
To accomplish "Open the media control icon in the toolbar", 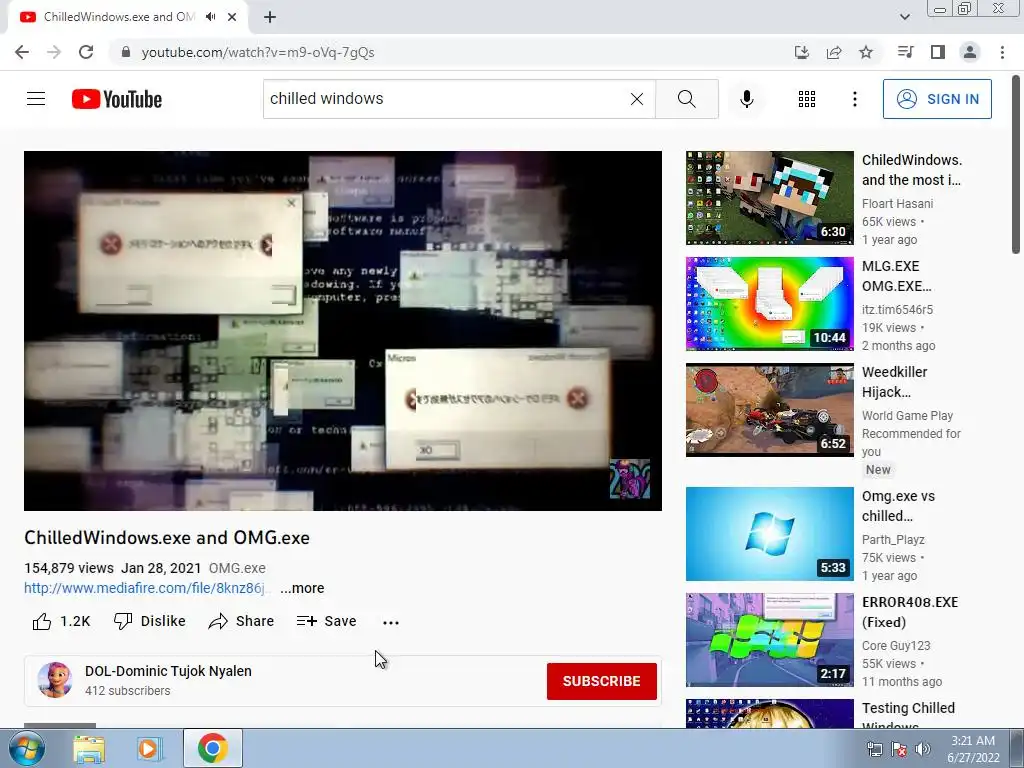I will click(x=905, y=52).
